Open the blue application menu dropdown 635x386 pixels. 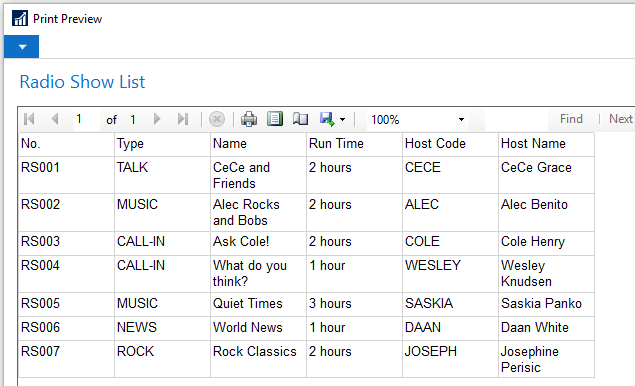click(x=21, y=47)
